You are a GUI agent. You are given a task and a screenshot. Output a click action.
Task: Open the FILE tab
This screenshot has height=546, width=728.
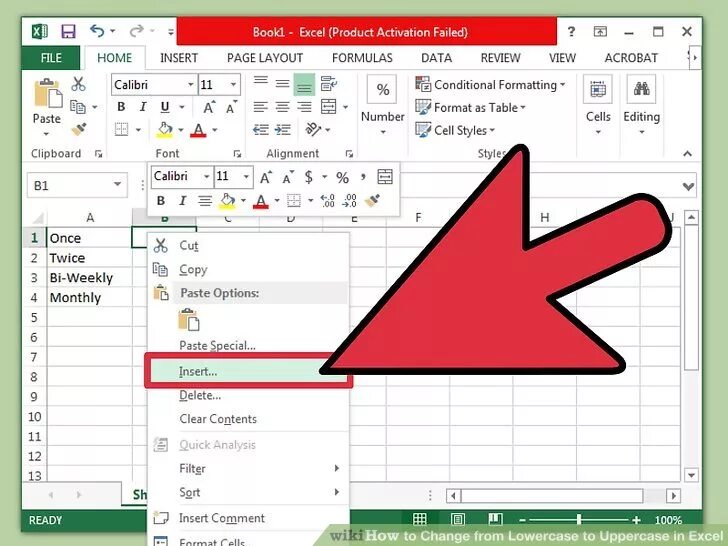click(x=51, y=58)
